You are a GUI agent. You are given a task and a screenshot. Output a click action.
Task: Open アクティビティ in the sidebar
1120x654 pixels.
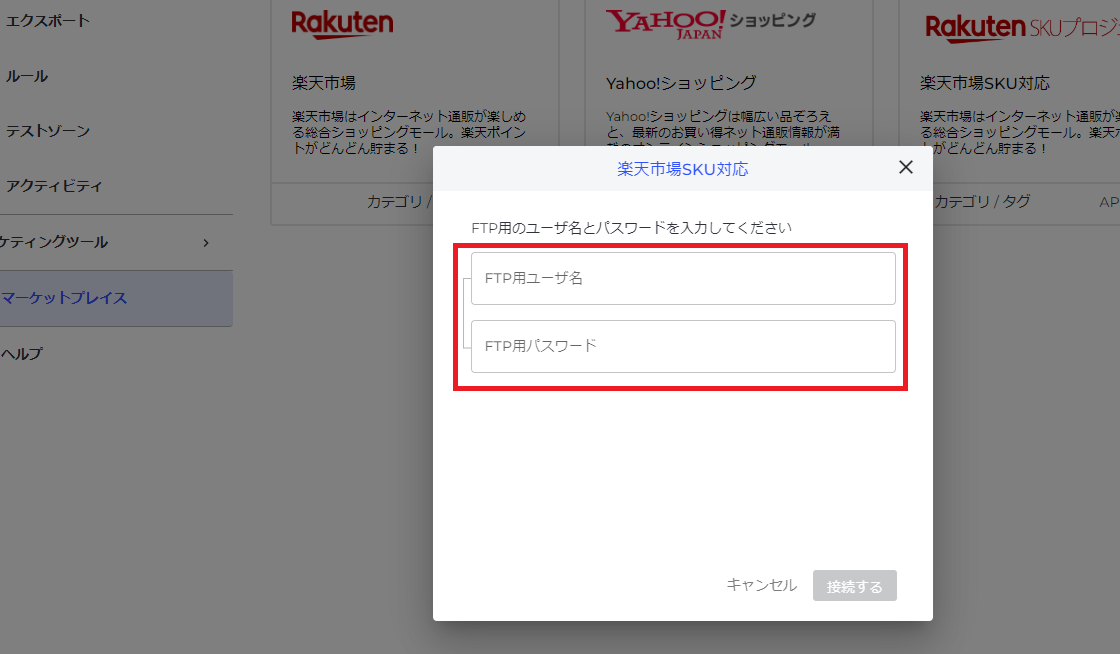tap(54, 186)
